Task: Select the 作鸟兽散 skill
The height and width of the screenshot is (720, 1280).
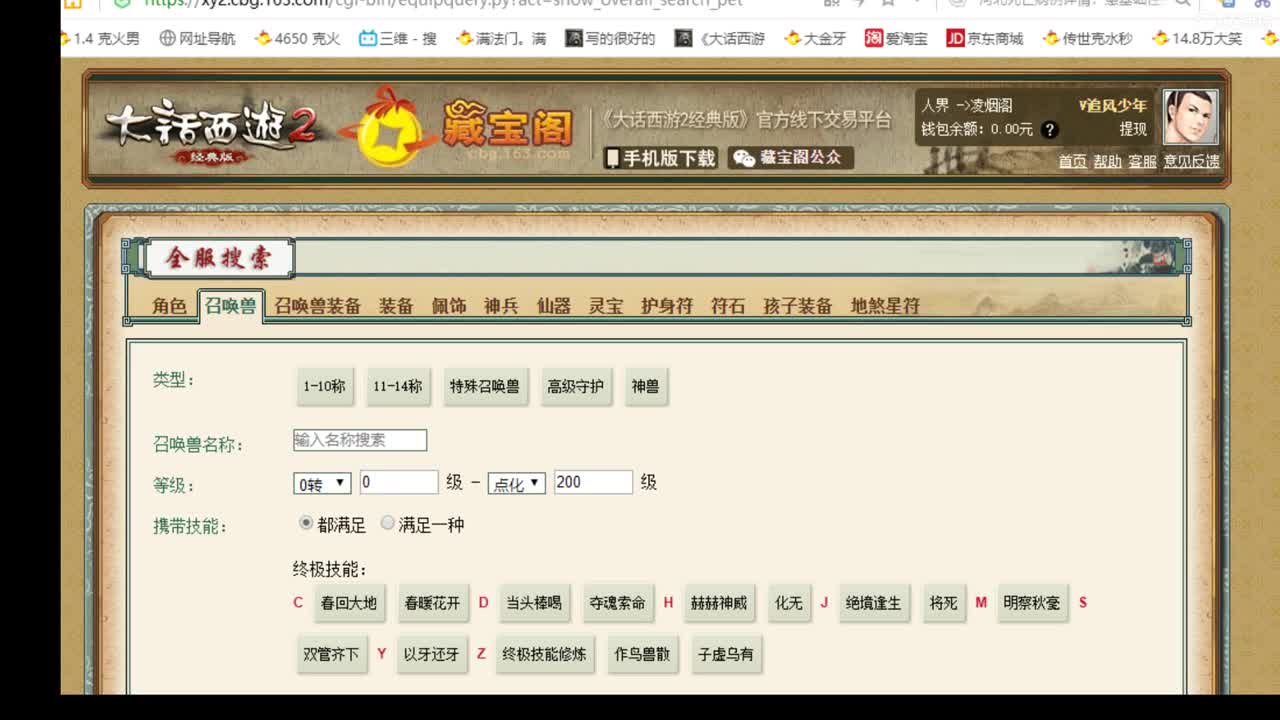Action: pos(643,654)
